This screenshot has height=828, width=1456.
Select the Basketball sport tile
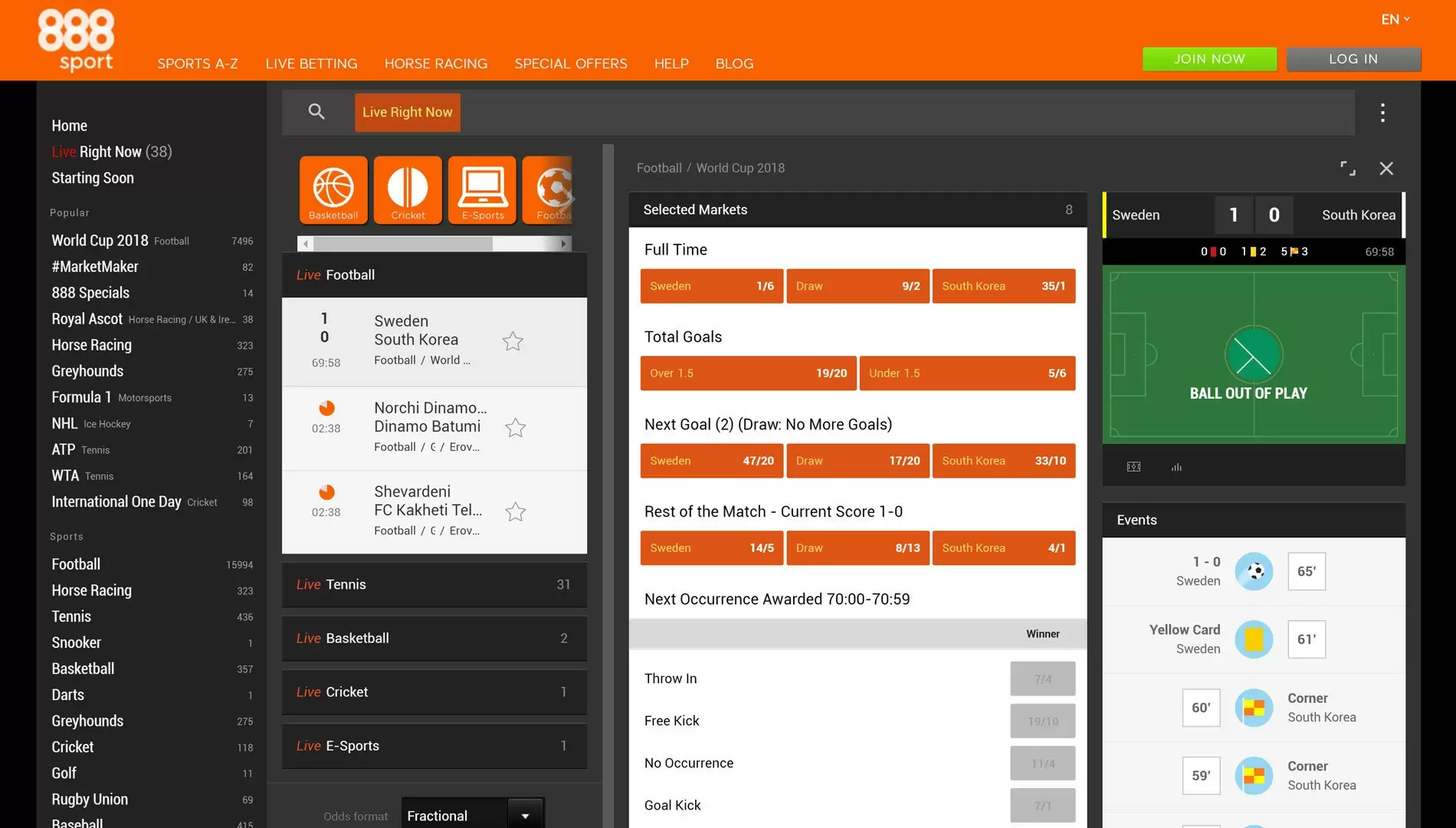pos(333,190)
